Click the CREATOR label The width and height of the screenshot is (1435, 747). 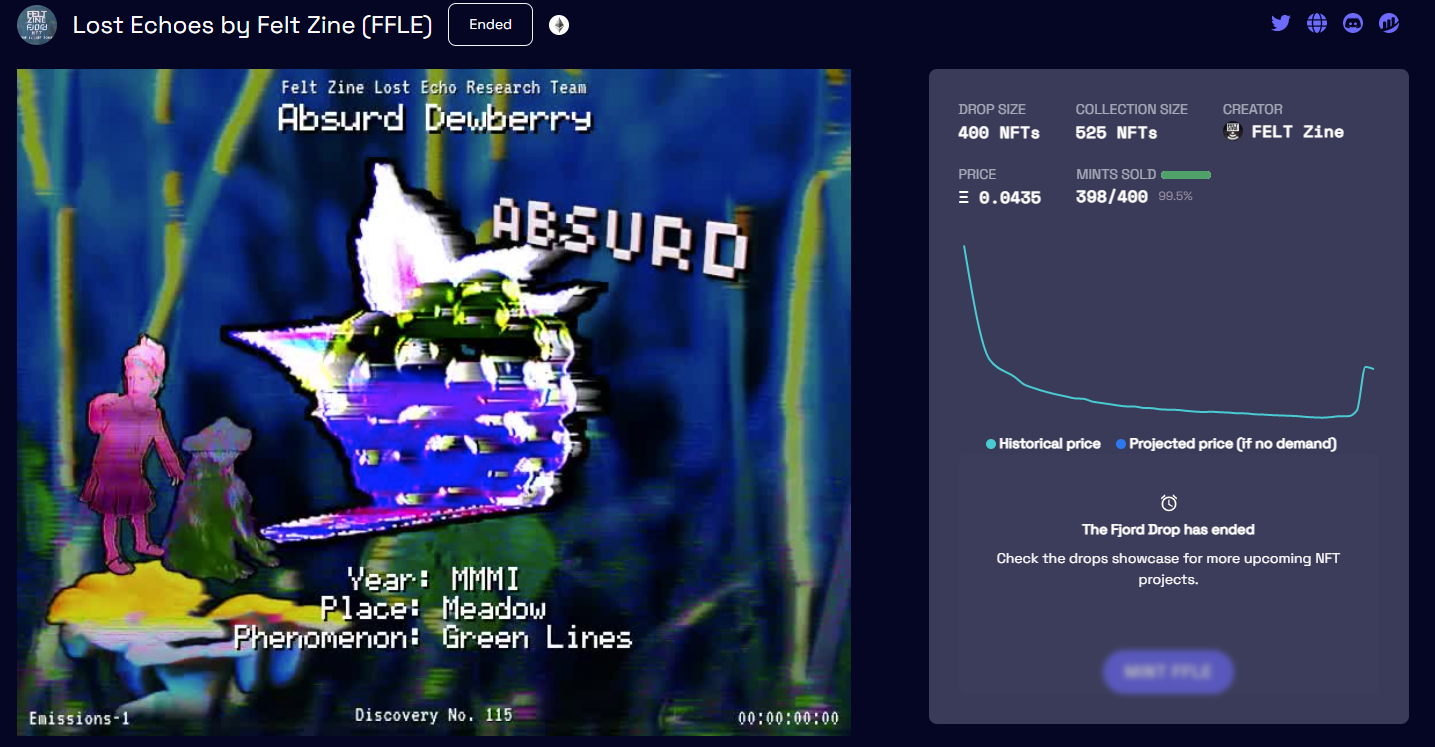pos(1252,109)
